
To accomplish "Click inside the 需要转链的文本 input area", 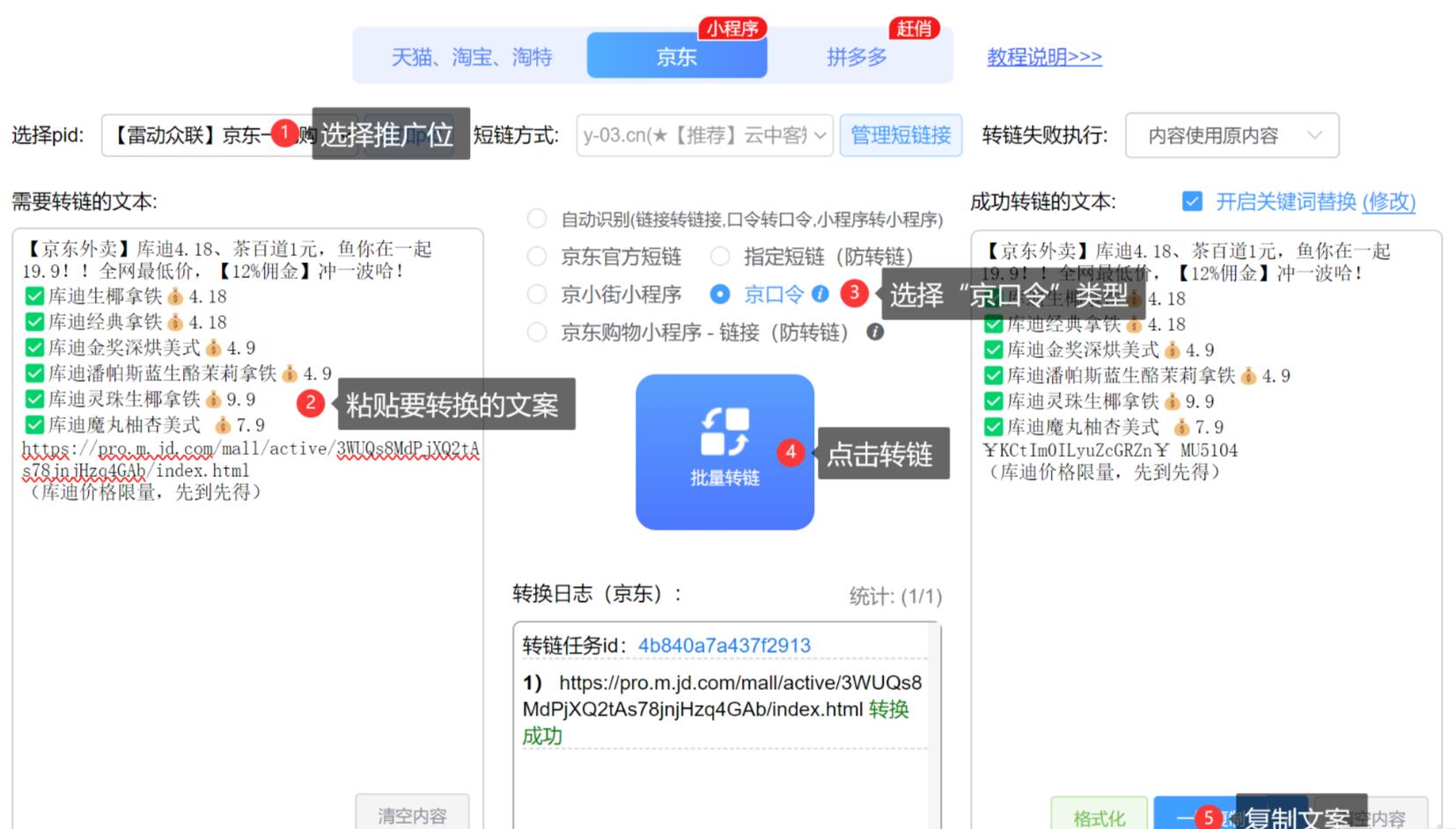I will point(247,528).
